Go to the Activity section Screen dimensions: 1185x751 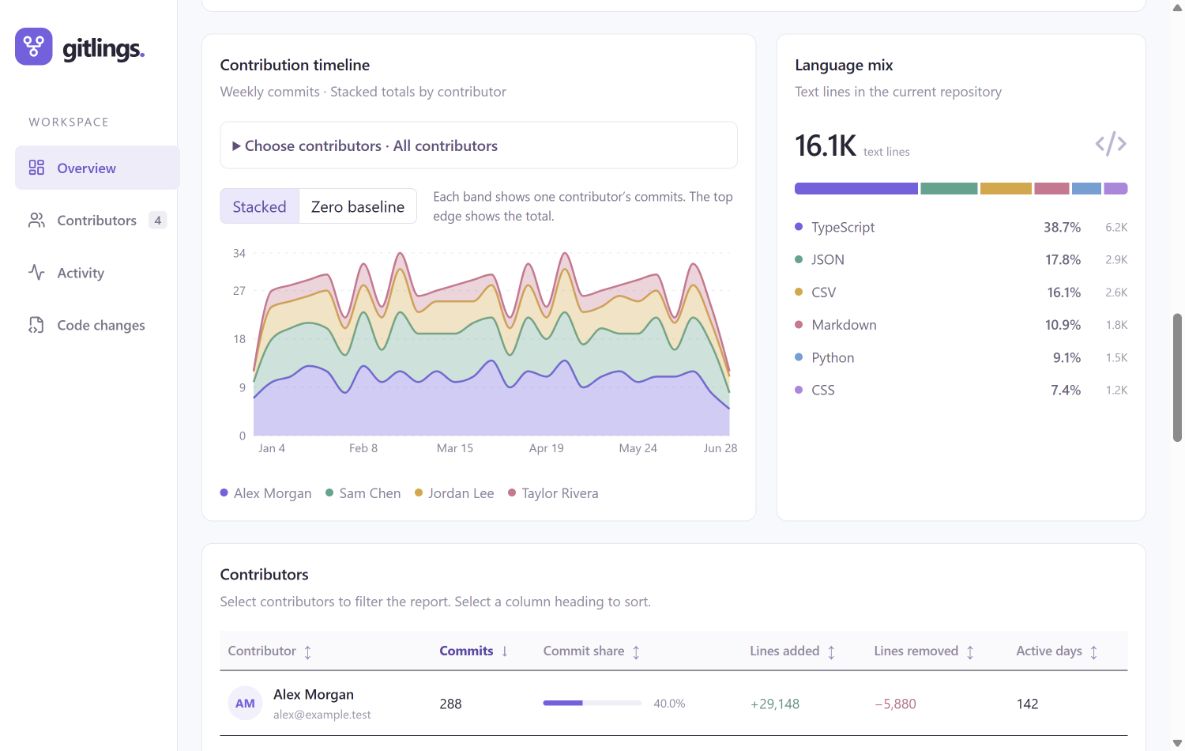(x=97, y=273)
